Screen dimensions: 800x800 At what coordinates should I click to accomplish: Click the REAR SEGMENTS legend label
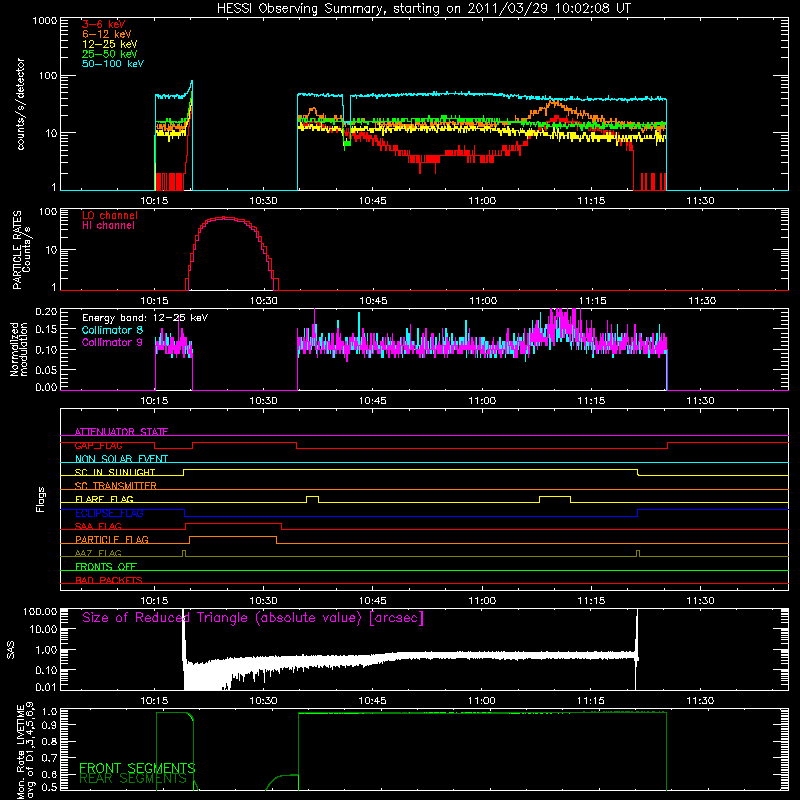pos(133,779)
